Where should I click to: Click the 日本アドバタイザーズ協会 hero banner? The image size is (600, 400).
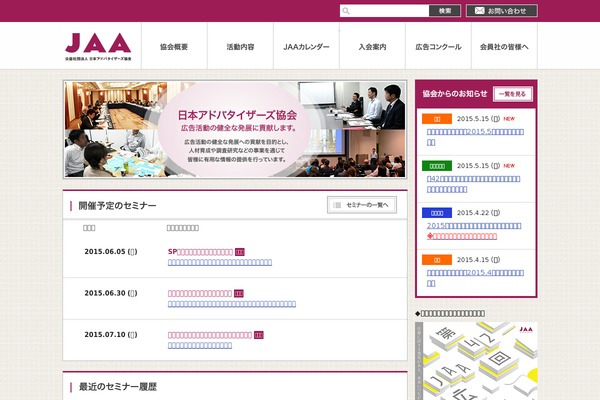tap(235, 129)
